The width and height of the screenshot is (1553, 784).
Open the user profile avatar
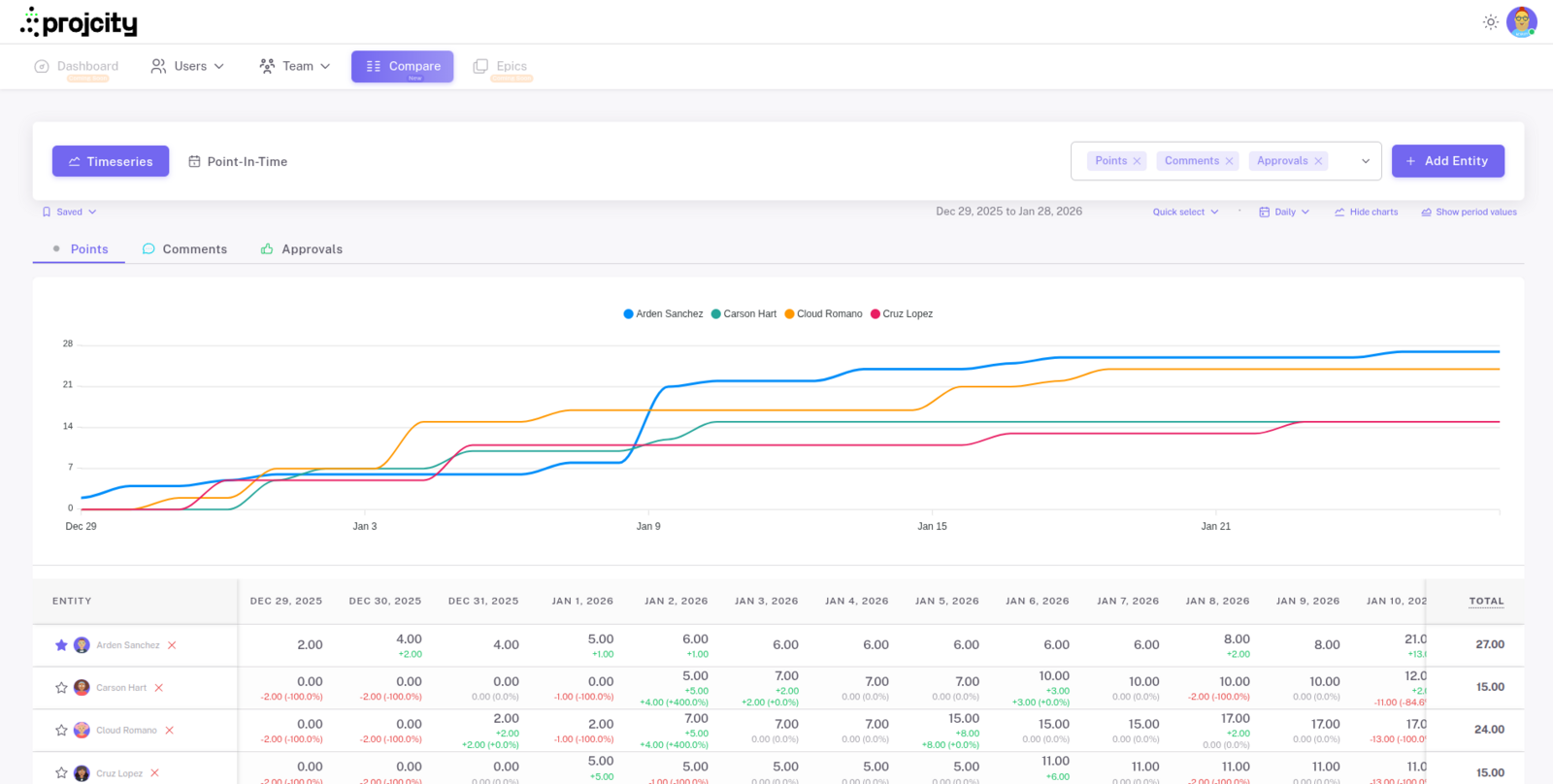[1521, 22]
